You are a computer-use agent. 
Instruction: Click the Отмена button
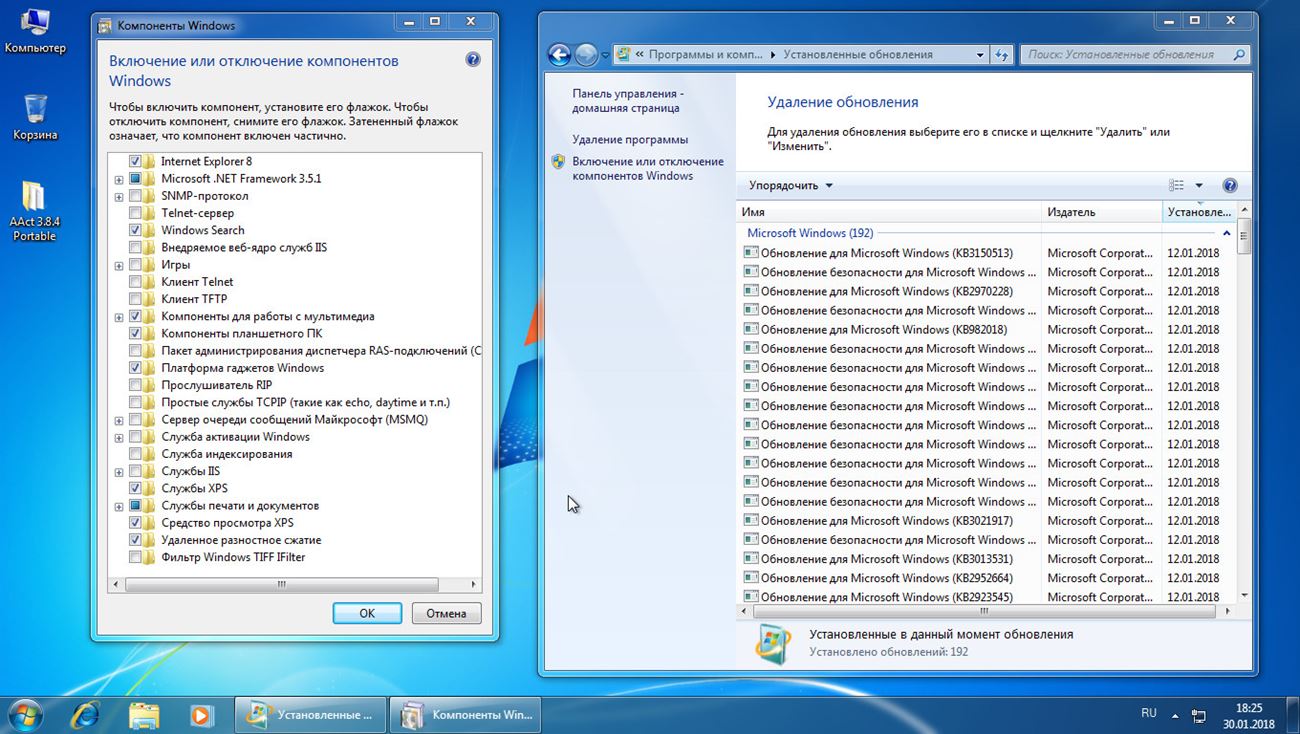[x=446, y=613]
